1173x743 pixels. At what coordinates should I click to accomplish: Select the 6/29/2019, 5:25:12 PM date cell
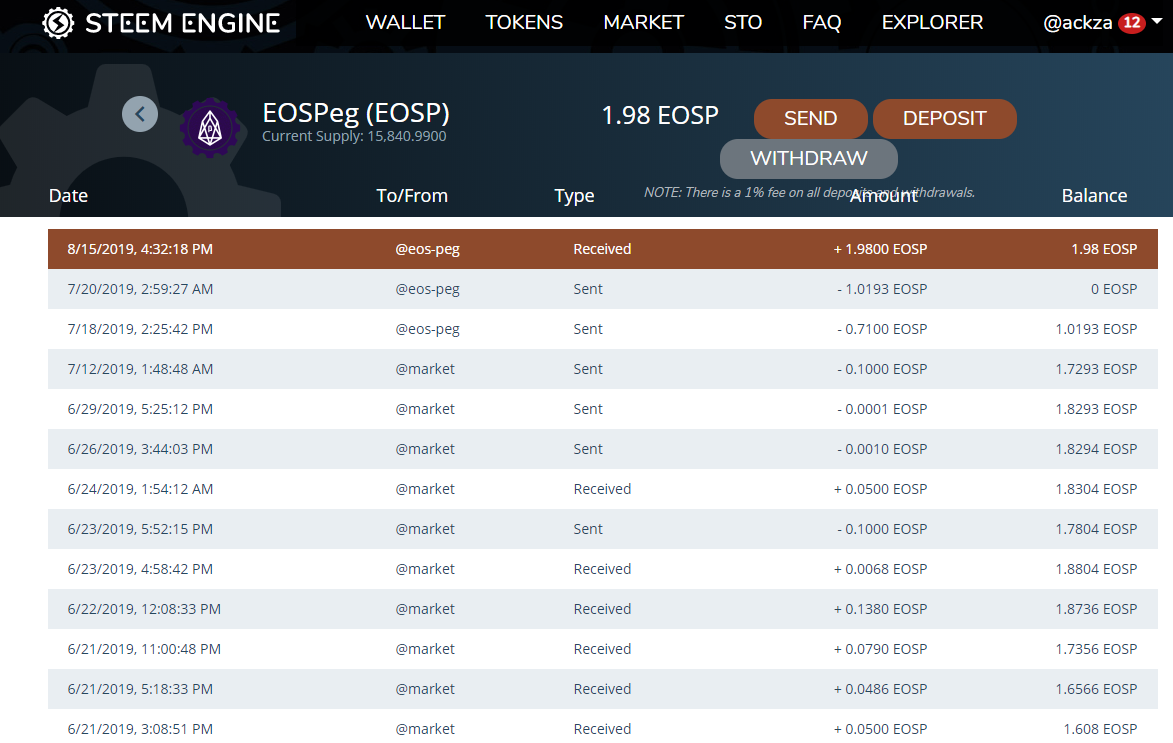click(140, 409)
